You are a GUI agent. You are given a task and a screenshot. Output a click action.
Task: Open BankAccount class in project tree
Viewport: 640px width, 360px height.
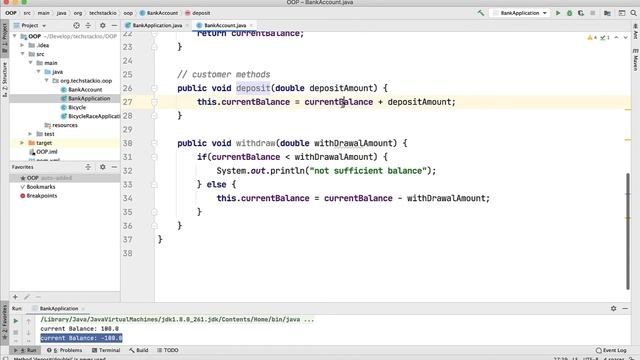pyautogui.click(x=82, y=90)
